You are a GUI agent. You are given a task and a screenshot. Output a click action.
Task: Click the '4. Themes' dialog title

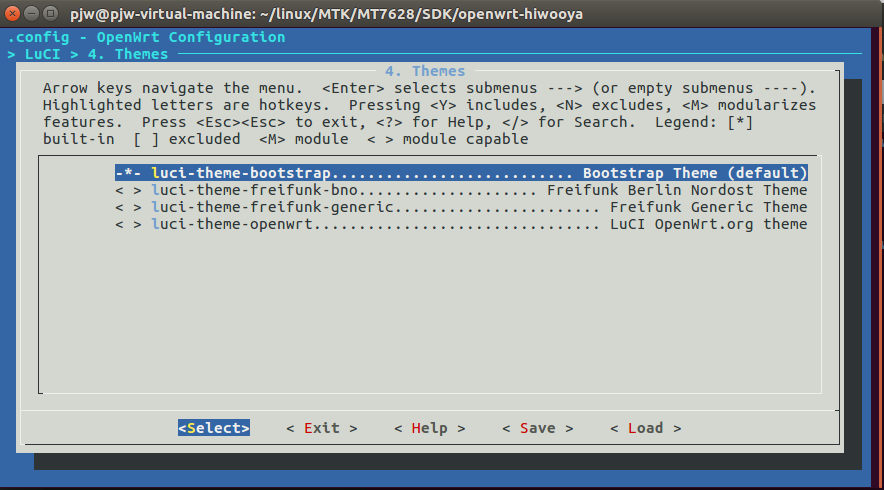tap(425, 71)
